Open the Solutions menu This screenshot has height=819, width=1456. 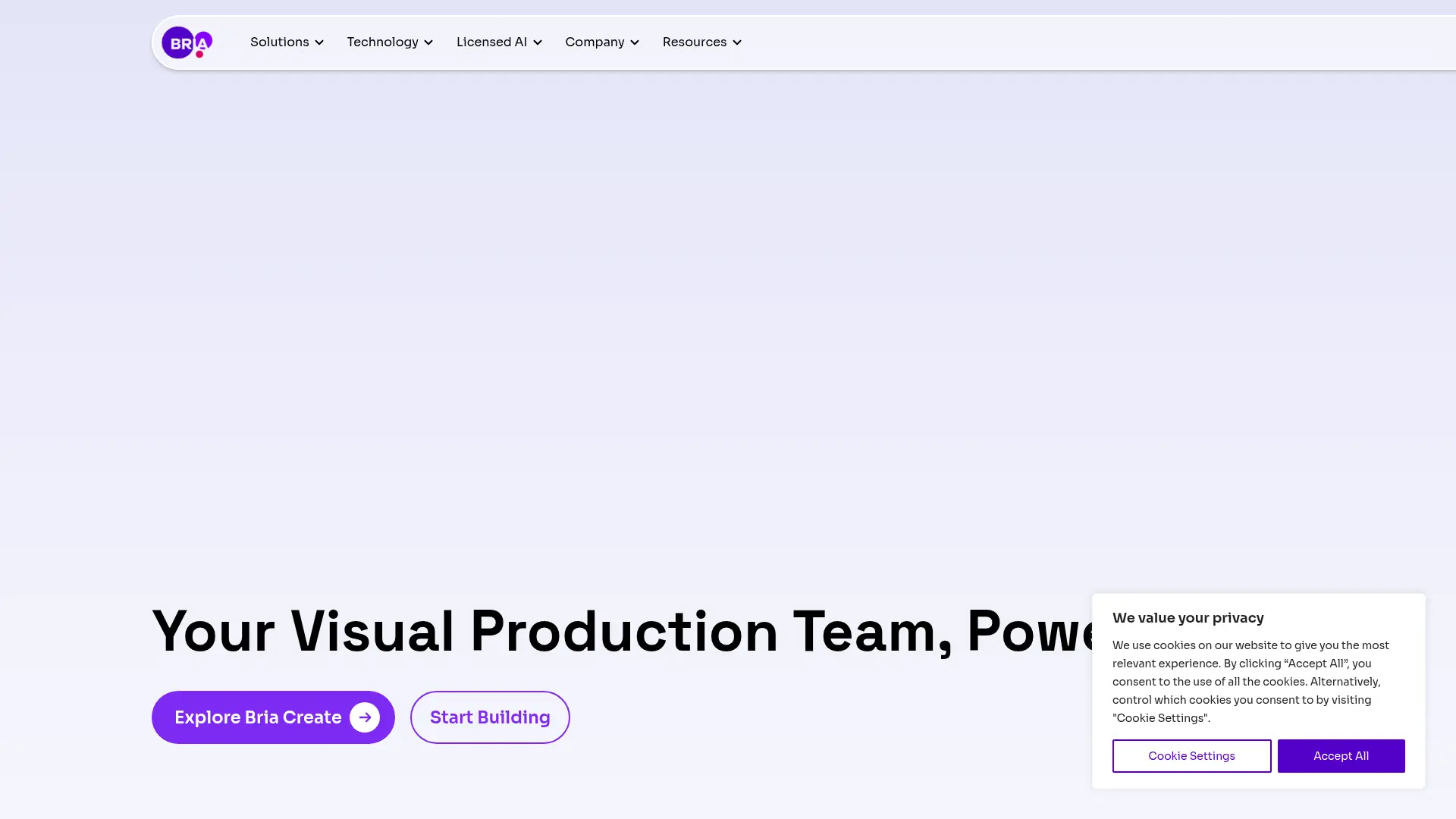point(287,42)
